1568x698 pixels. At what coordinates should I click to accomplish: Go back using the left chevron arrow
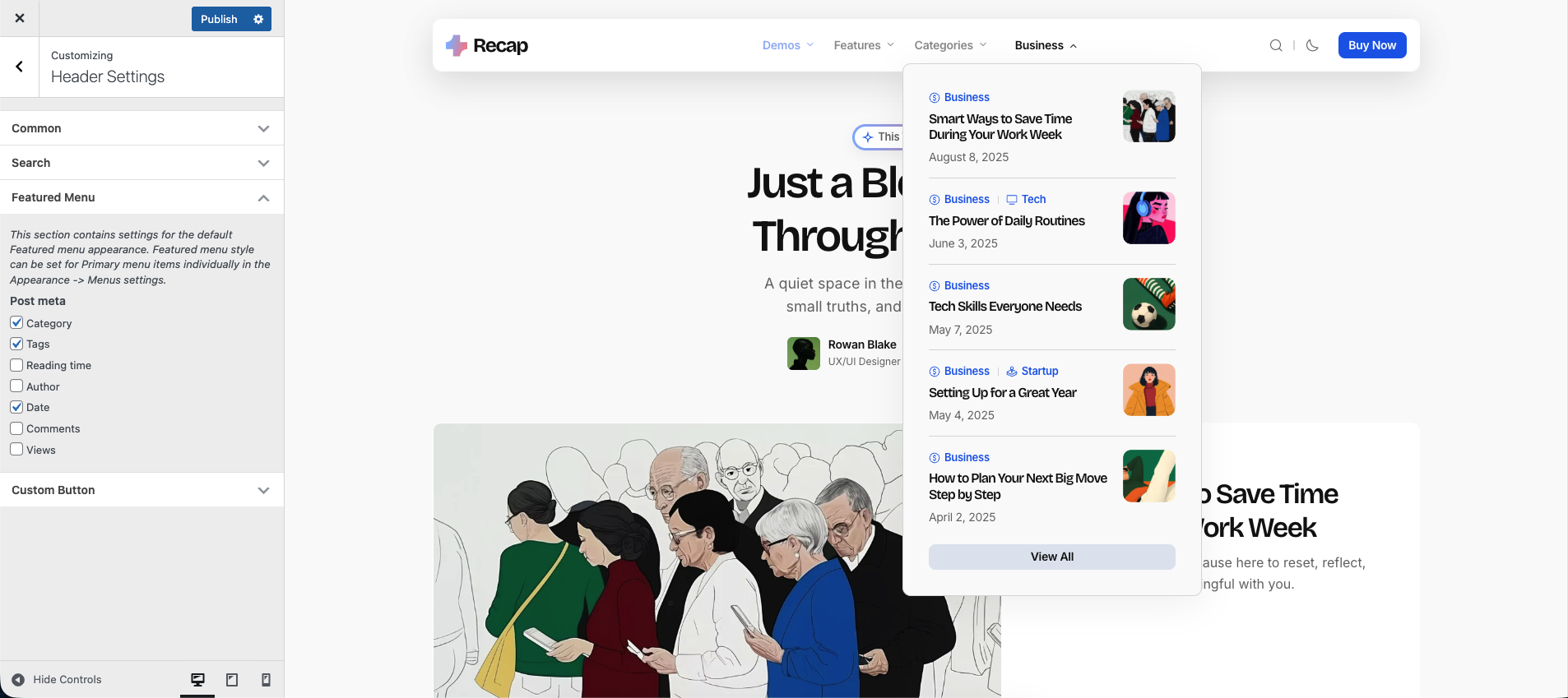[20, 67]
